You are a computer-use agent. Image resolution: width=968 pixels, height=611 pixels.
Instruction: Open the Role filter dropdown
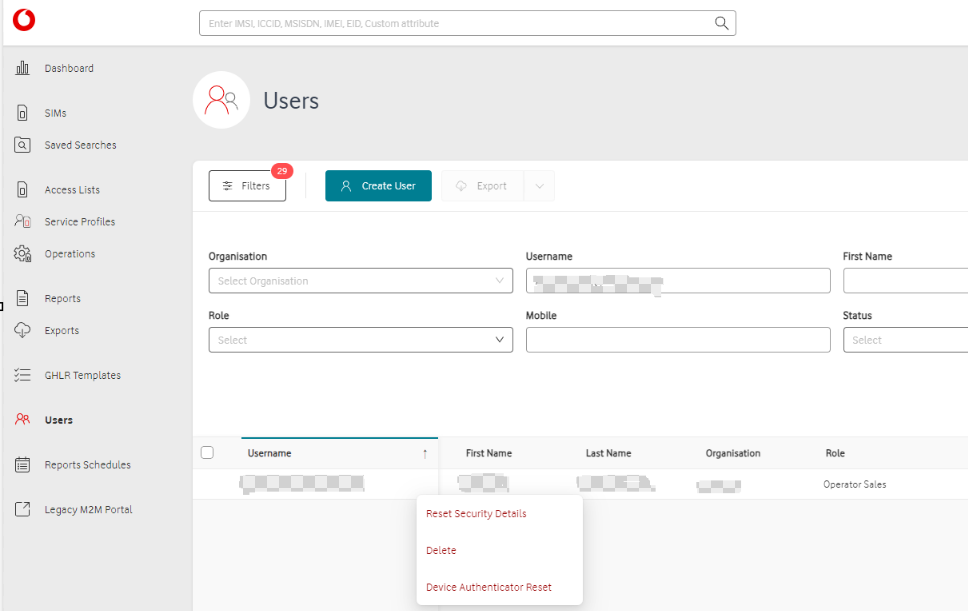(x=360, y=340)
